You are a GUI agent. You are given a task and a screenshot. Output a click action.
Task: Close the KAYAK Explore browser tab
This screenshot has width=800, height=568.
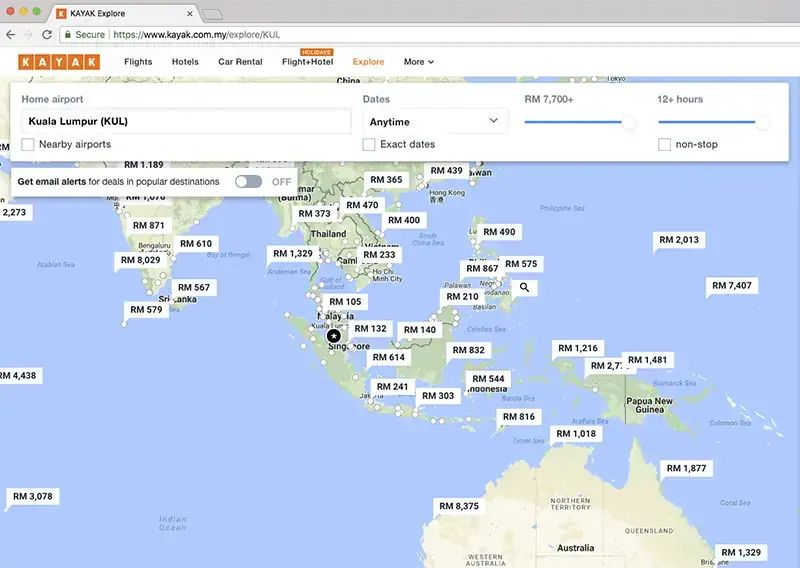[190, 14]
